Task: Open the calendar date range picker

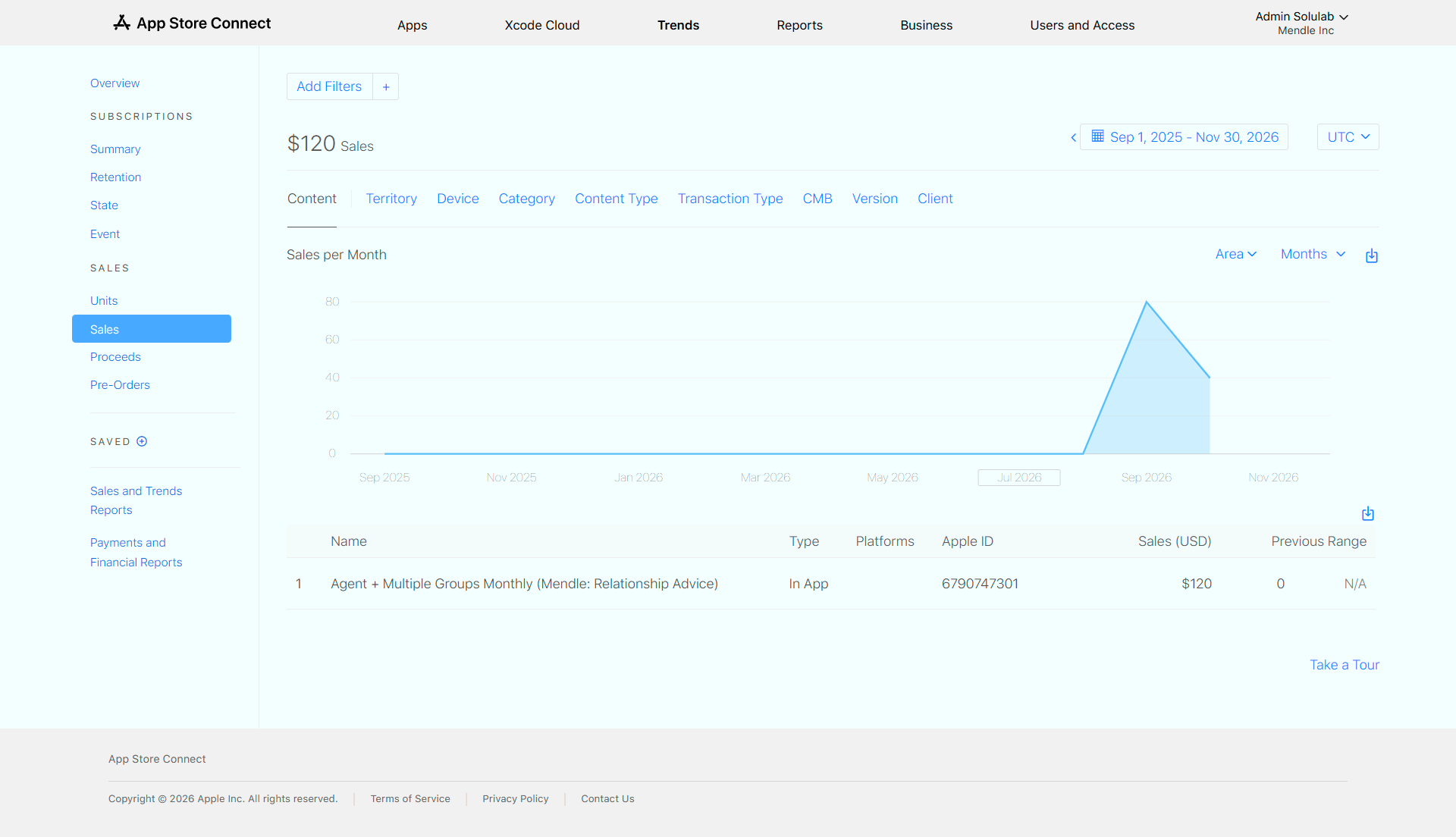Action: [1184, 137]
